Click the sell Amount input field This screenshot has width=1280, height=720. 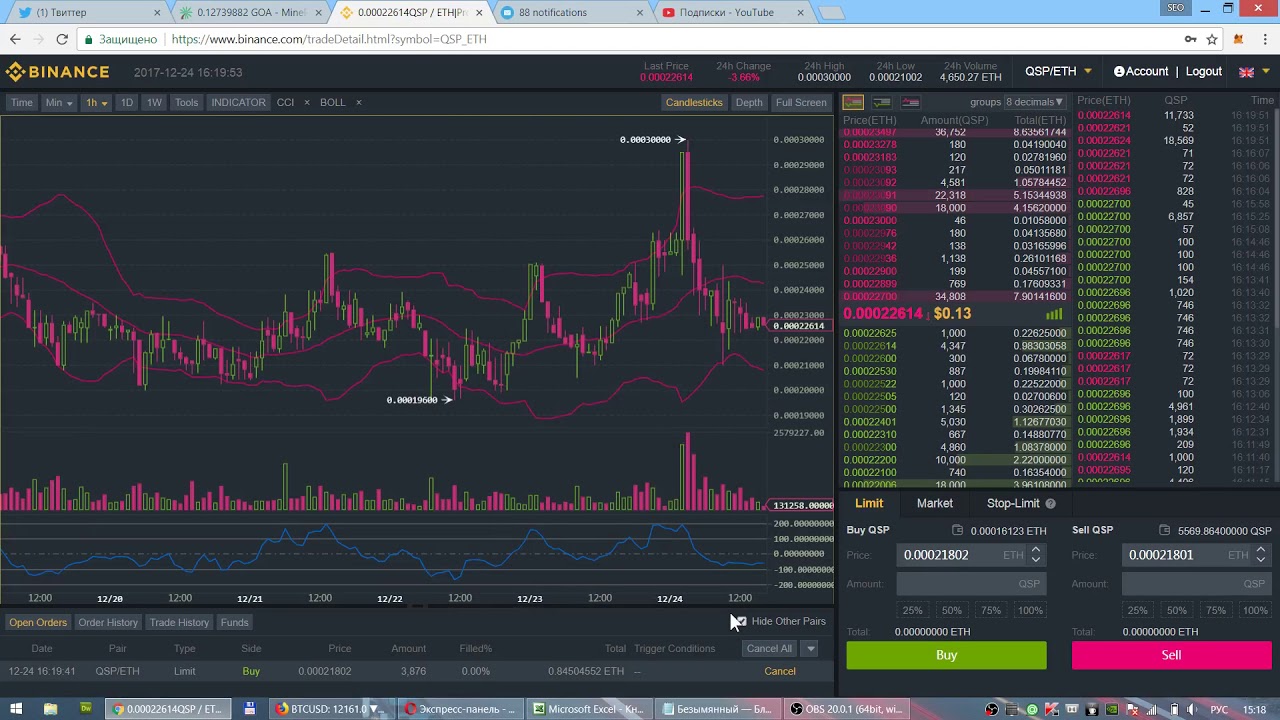(1197, 583)
